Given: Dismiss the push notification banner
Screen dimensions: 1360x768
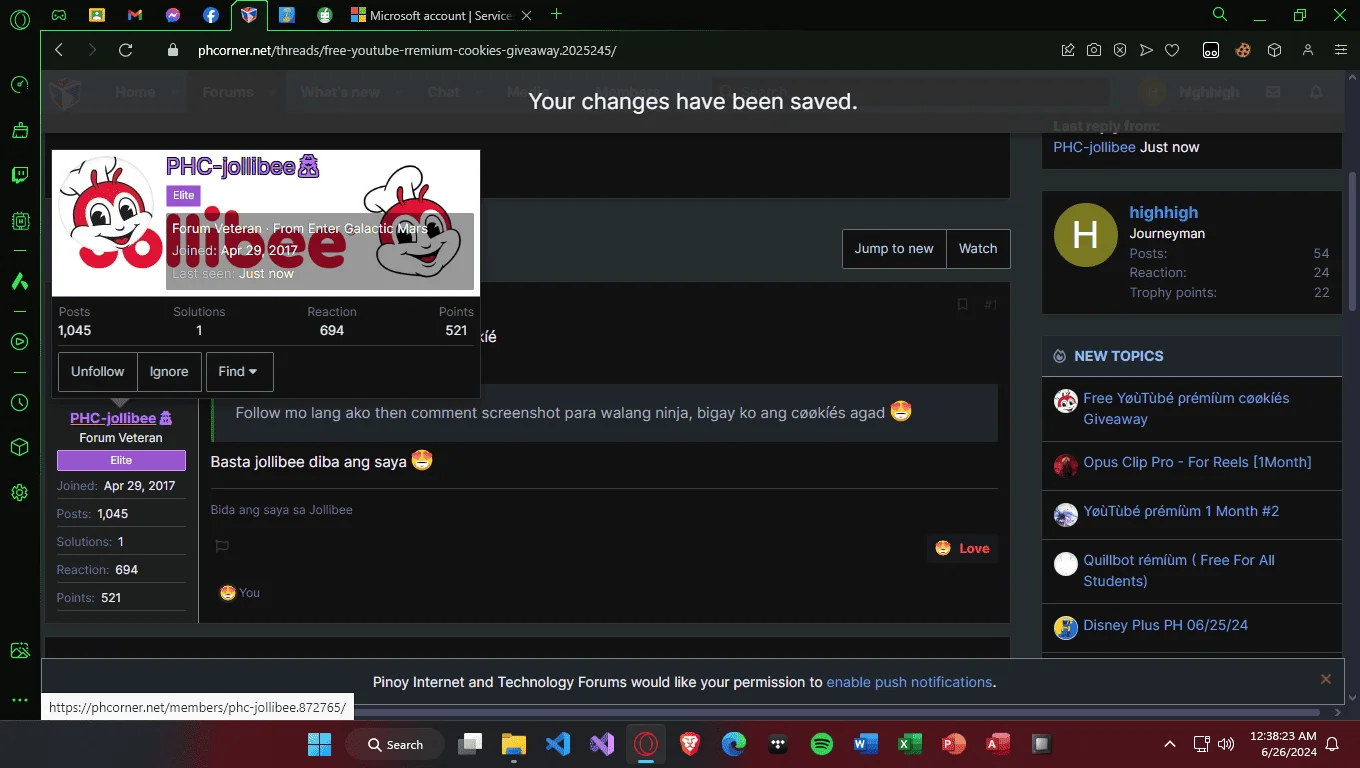Looking at the screenshot, I should tap(1326, 679).
